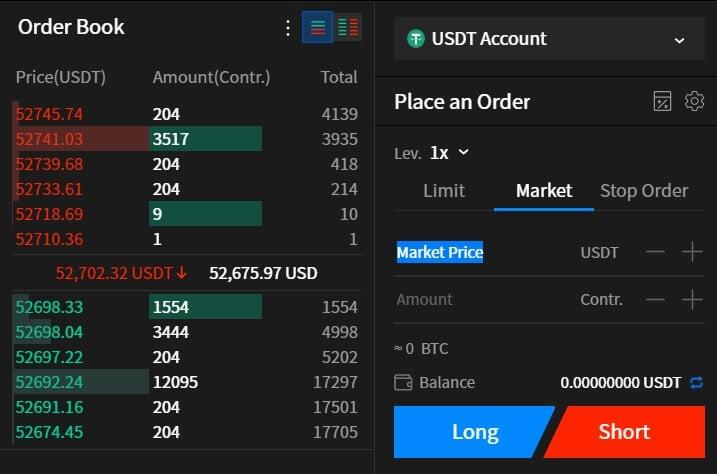Click the blue Long button
This screenshot has width=717, height=474.
tap(474, 431)
